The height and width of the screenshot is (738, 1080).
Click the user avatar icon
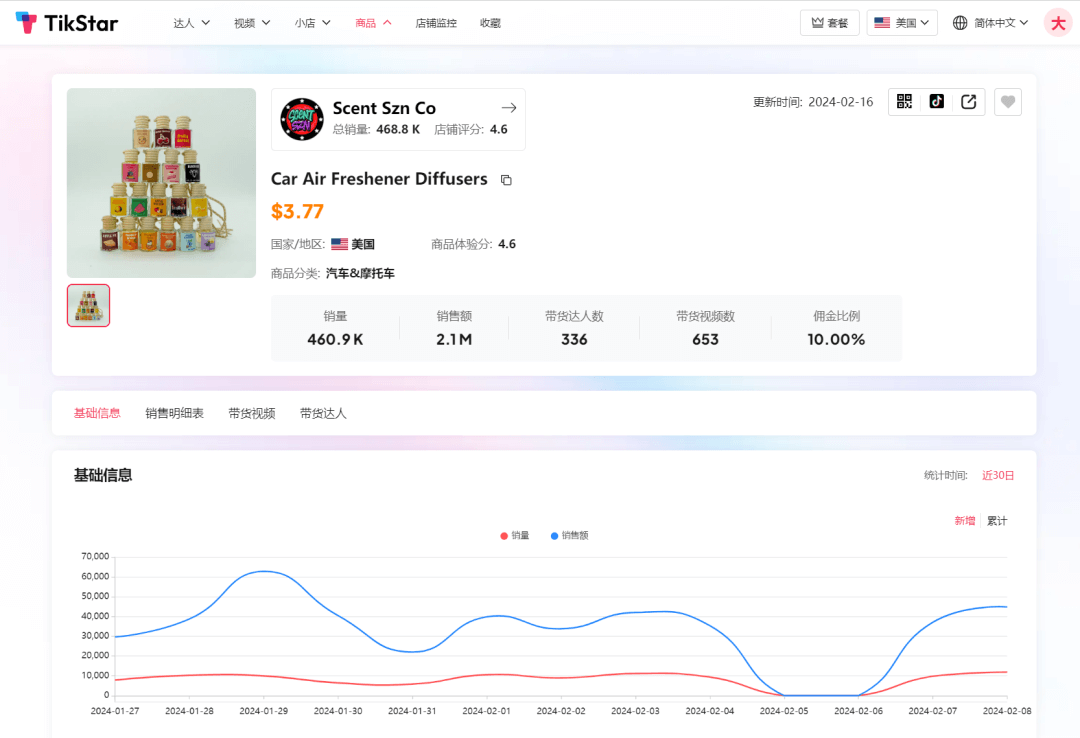point(1057,22)
